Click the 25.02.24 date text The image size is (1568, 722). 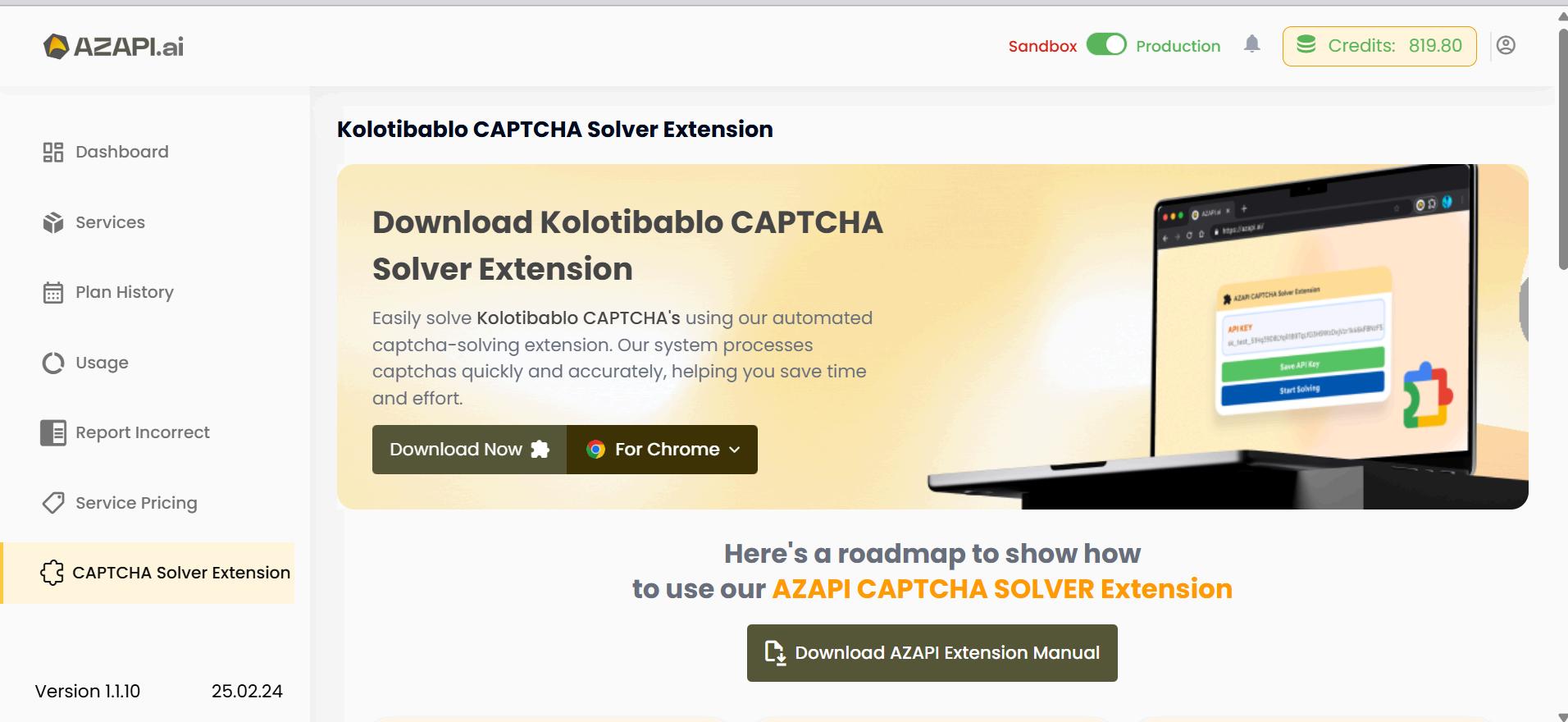coord(247,692)
